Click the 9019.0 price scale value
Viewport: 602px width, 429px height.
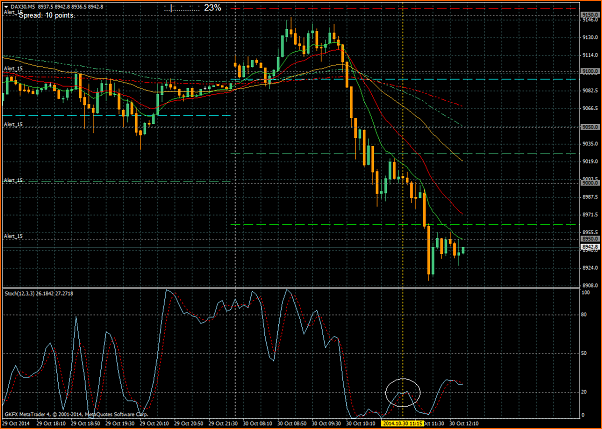point(592,162)
